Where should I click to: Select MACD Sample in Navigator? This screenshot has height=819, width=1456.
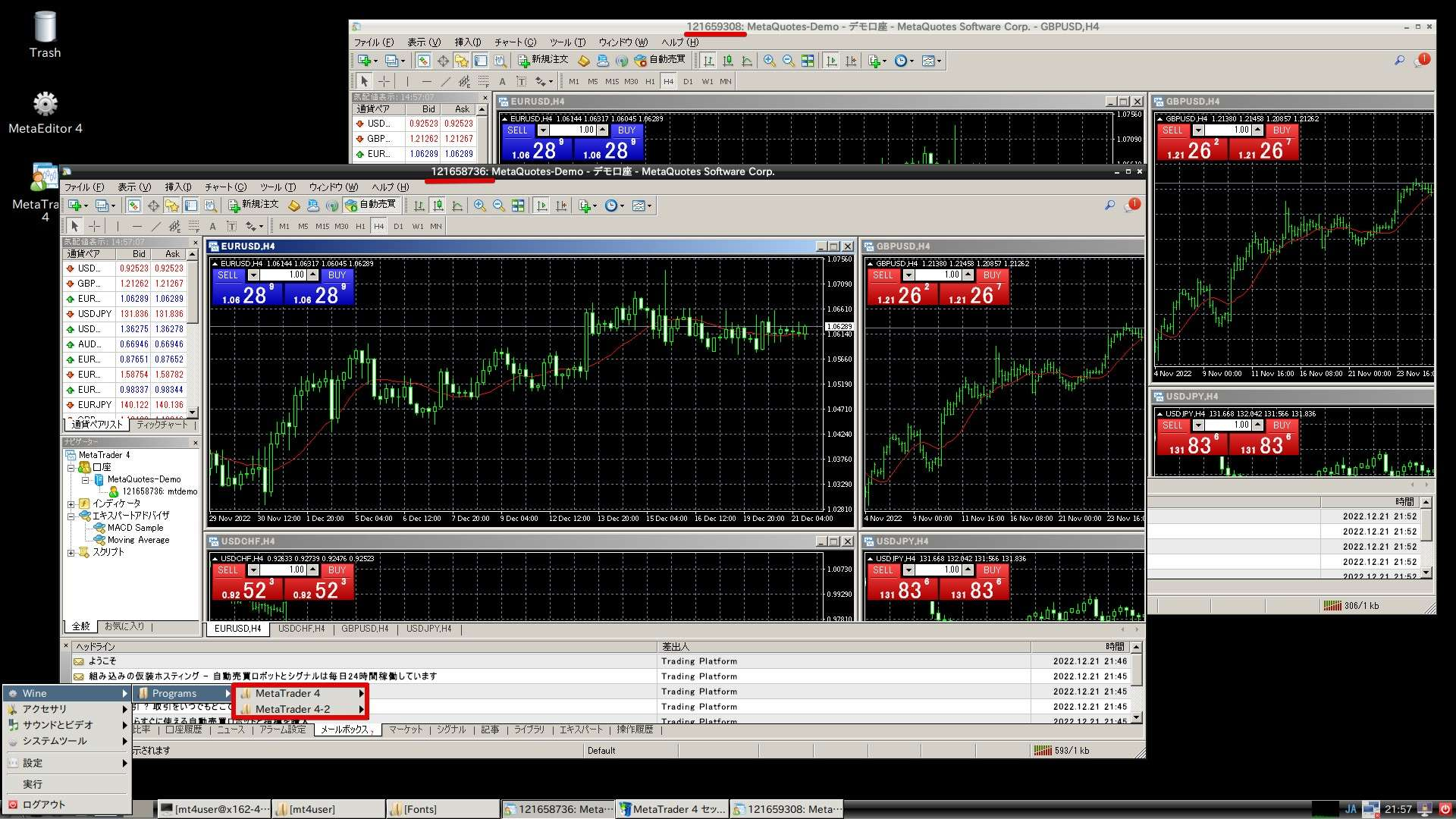tap(135, 528)
